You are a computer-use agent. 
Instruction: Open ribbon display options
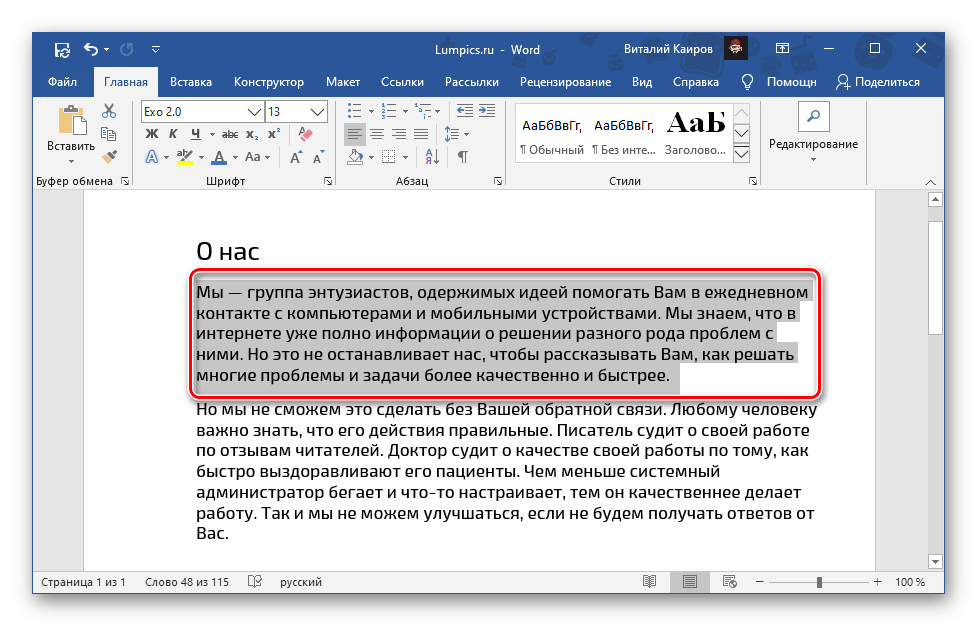782,49
